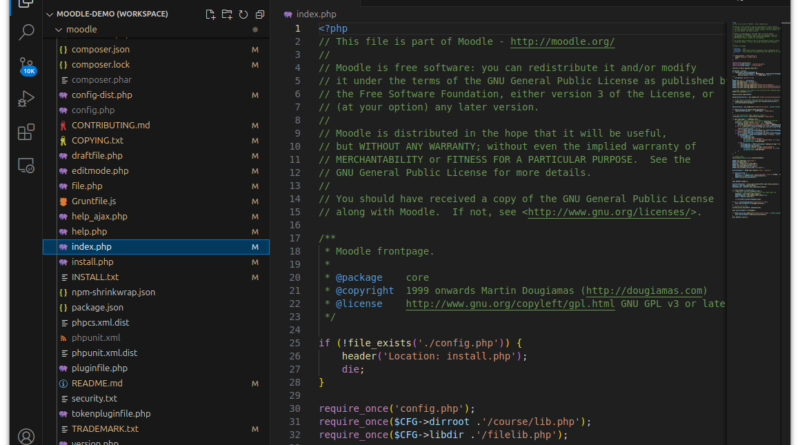Click line number 25 in the gutter
Screen dimensions: 800x445
295,343
